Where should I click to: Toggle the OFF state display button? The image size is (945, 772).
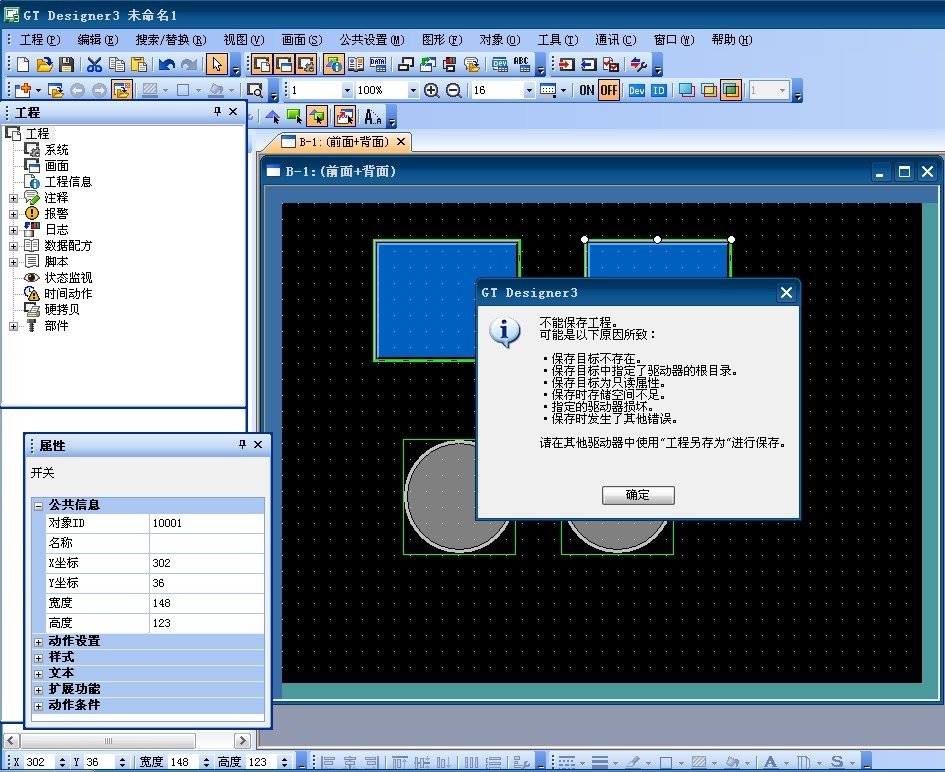609,90
